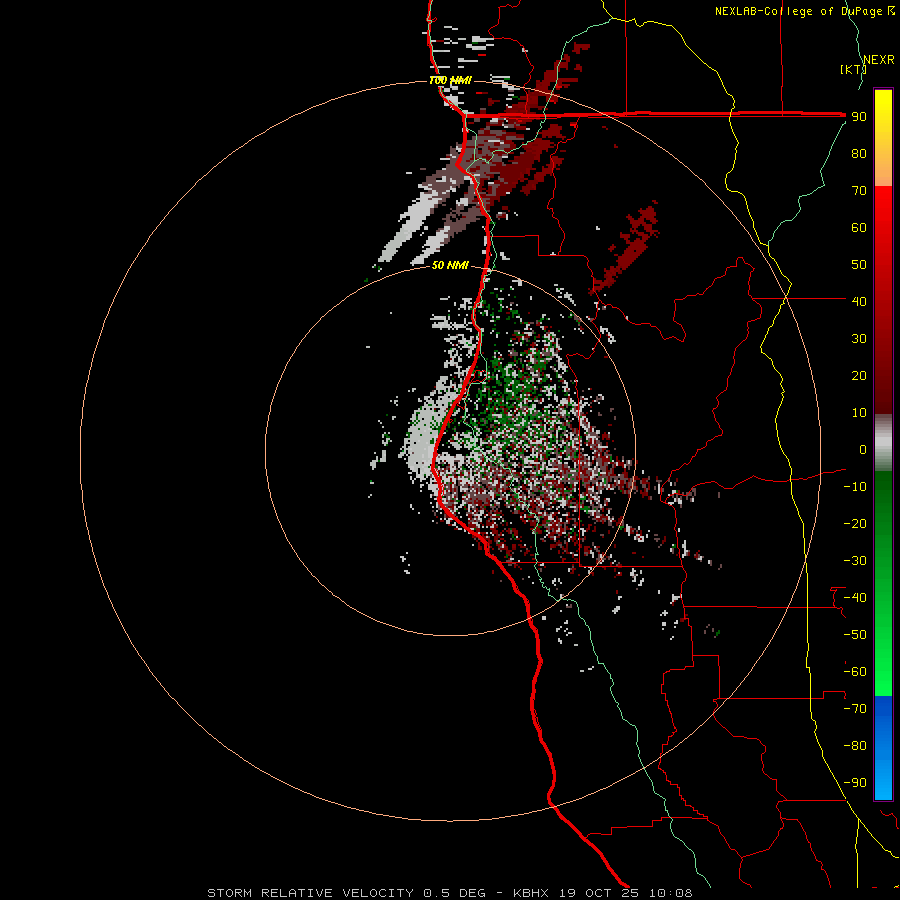Click the '50 NMI' range ring label
900x900 pixels.
[450, 265]
